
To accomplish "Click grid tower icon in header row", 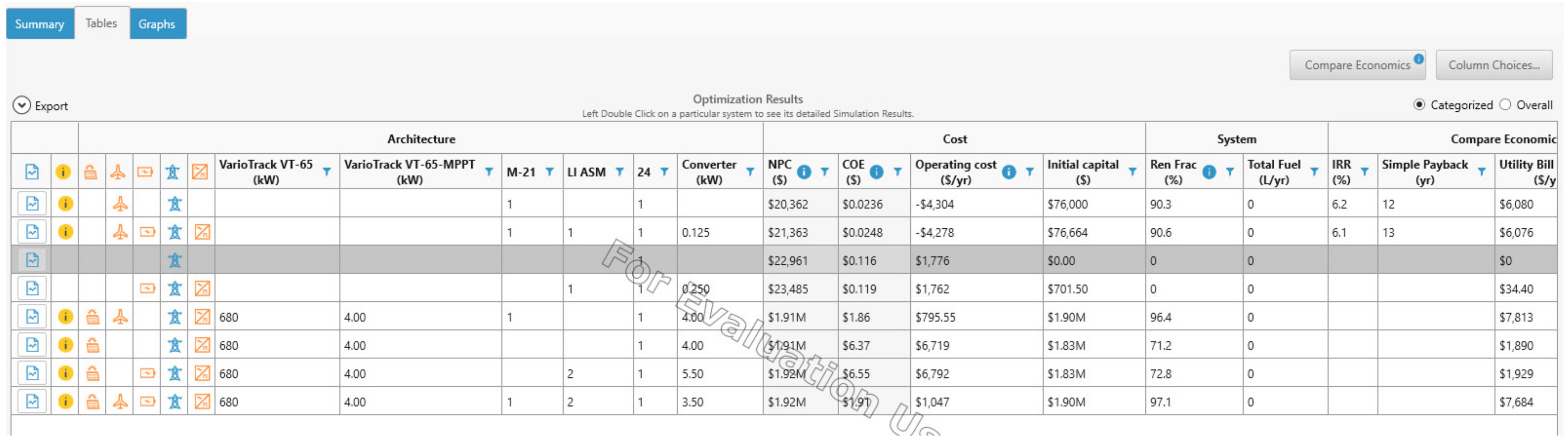I will coord(173,172).
